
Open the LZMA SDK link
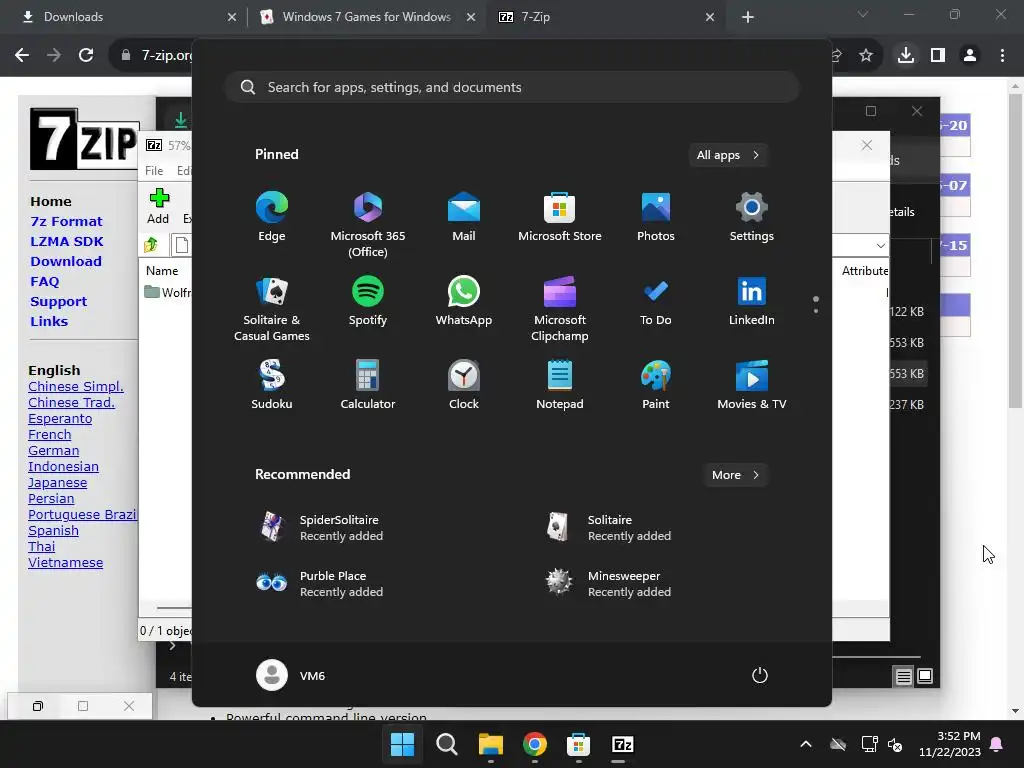pyautogui.click(x=67, y=242)
